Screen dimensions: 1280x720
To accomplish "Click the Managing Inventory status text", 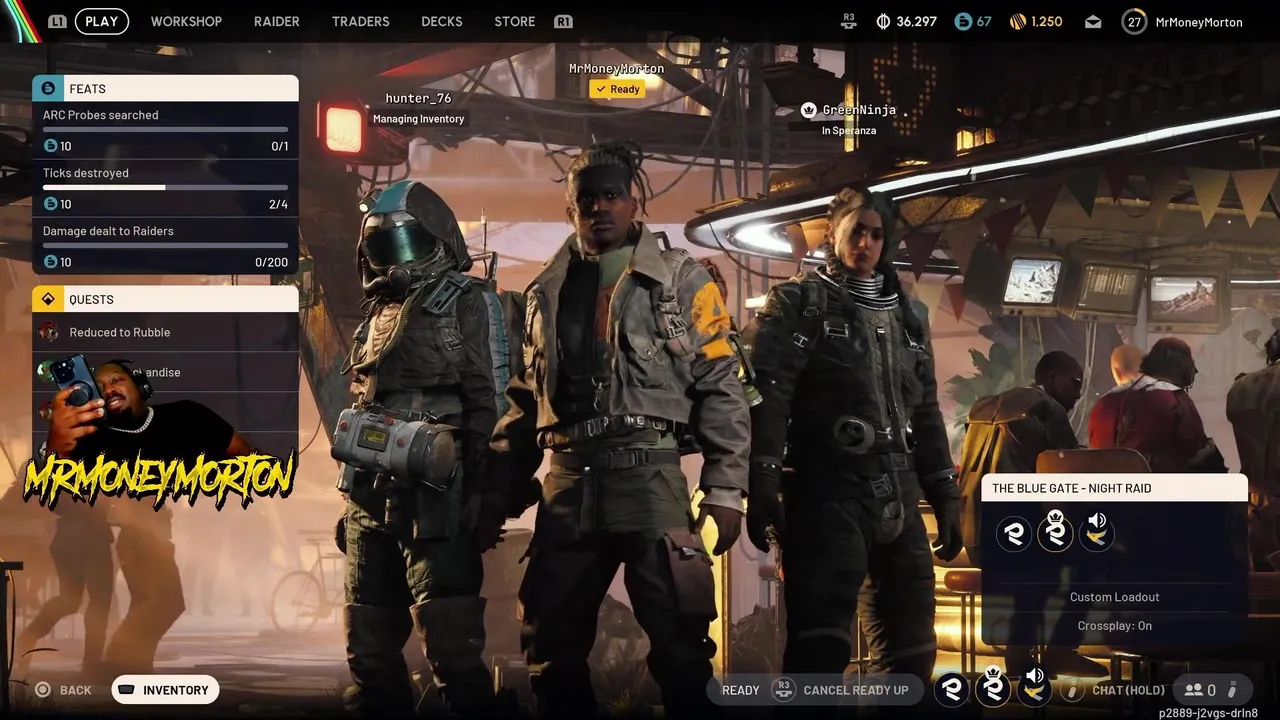I will (418, 119).
